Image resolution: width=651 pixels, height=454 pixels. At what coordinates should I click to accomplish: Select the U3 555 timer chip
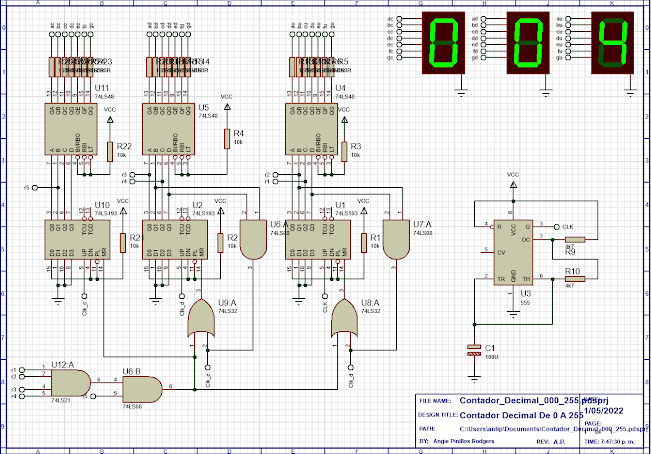pos(513,253)
